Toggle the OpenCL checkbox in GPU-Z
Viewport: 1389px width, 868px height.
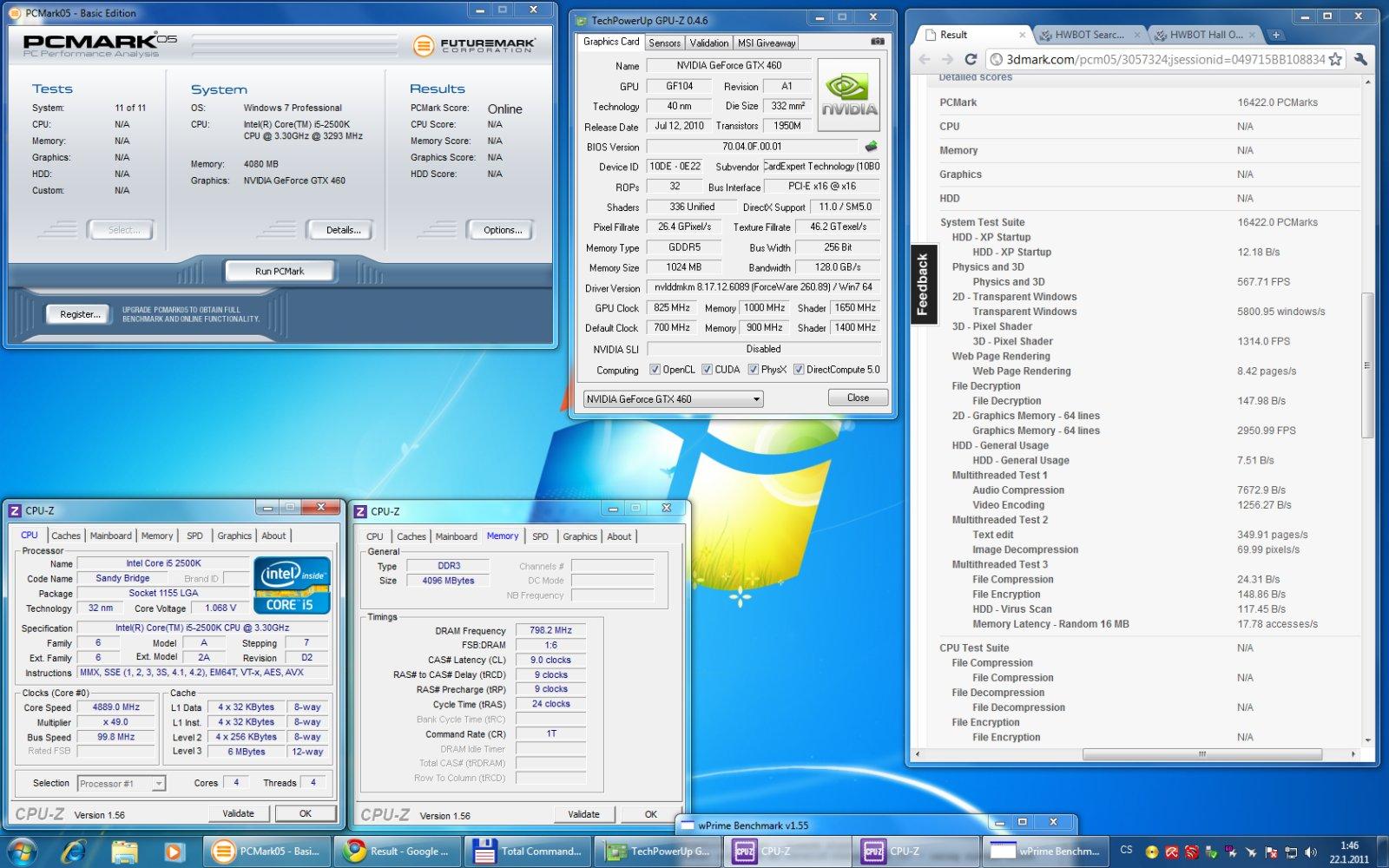[x=655, y=370]
